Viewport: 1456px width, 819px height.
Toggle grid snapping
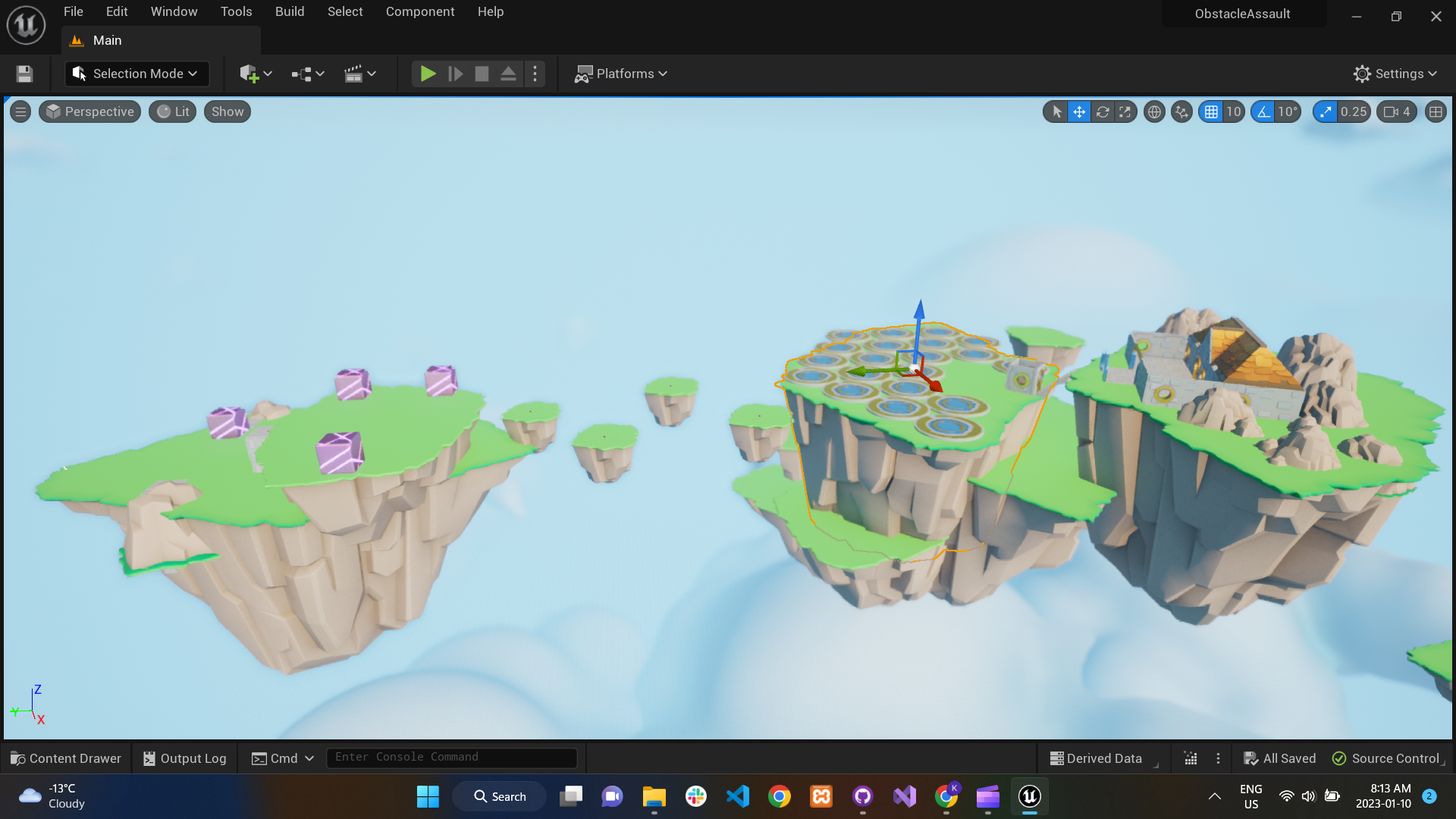[1211, 111]
